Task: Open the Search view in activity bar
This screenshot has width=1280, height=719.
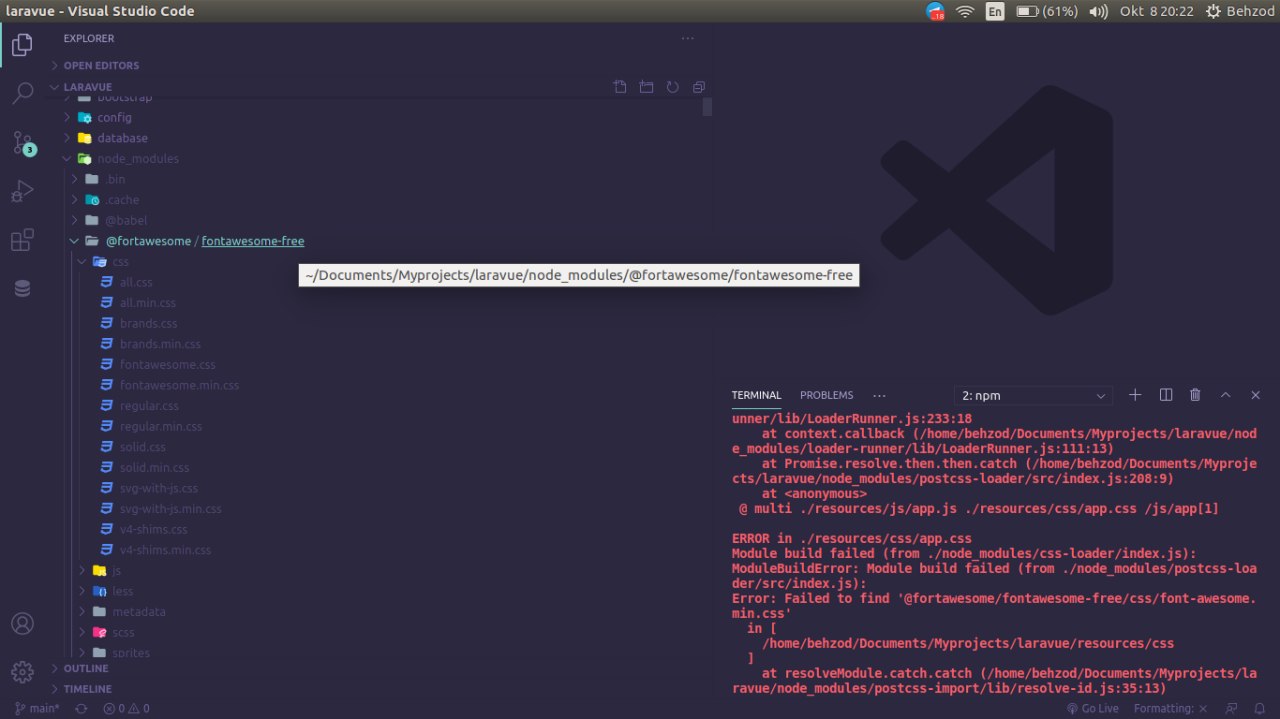Action: click(22, 94)
